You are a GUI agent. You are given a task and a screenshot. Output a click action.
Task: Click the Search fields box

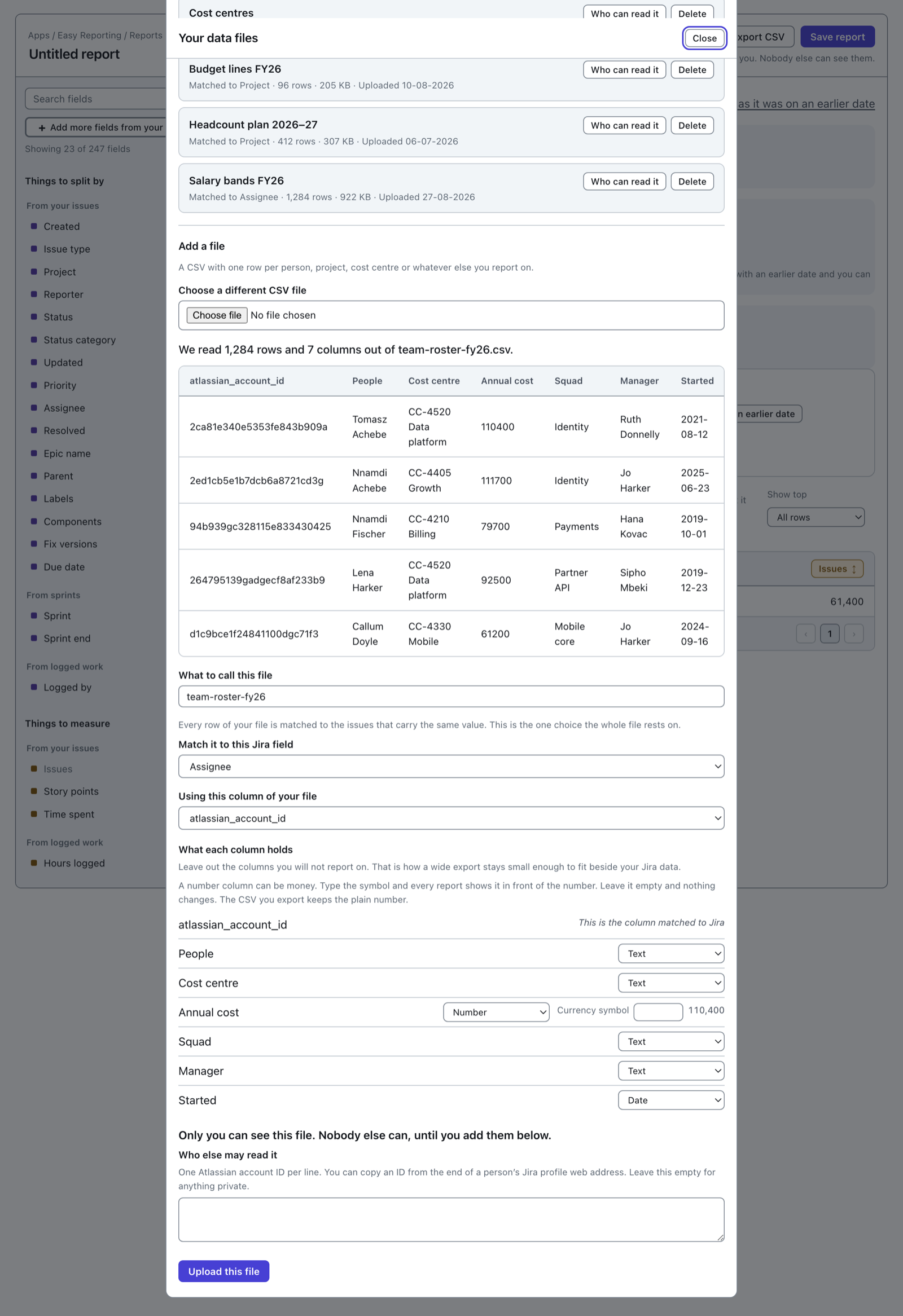(97, 99)
